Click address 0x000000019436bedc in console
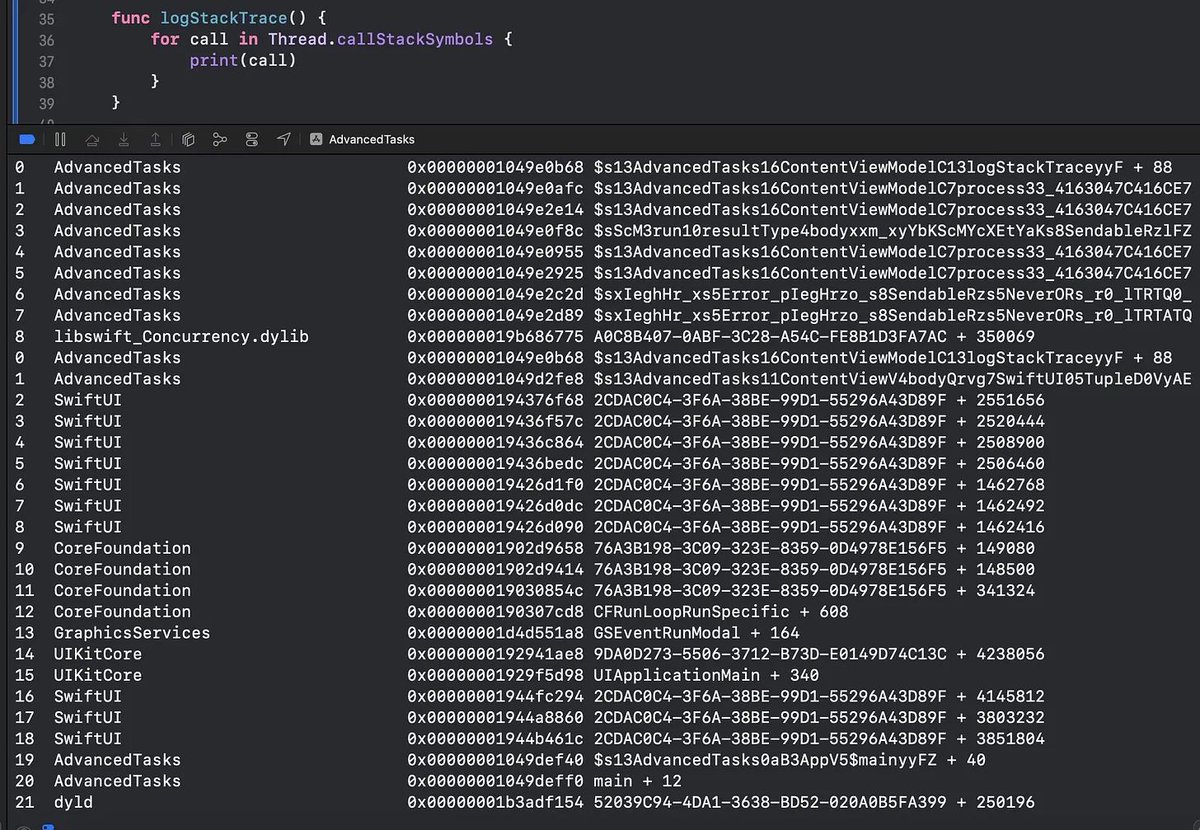1200x830 pixels. point(496,464)
